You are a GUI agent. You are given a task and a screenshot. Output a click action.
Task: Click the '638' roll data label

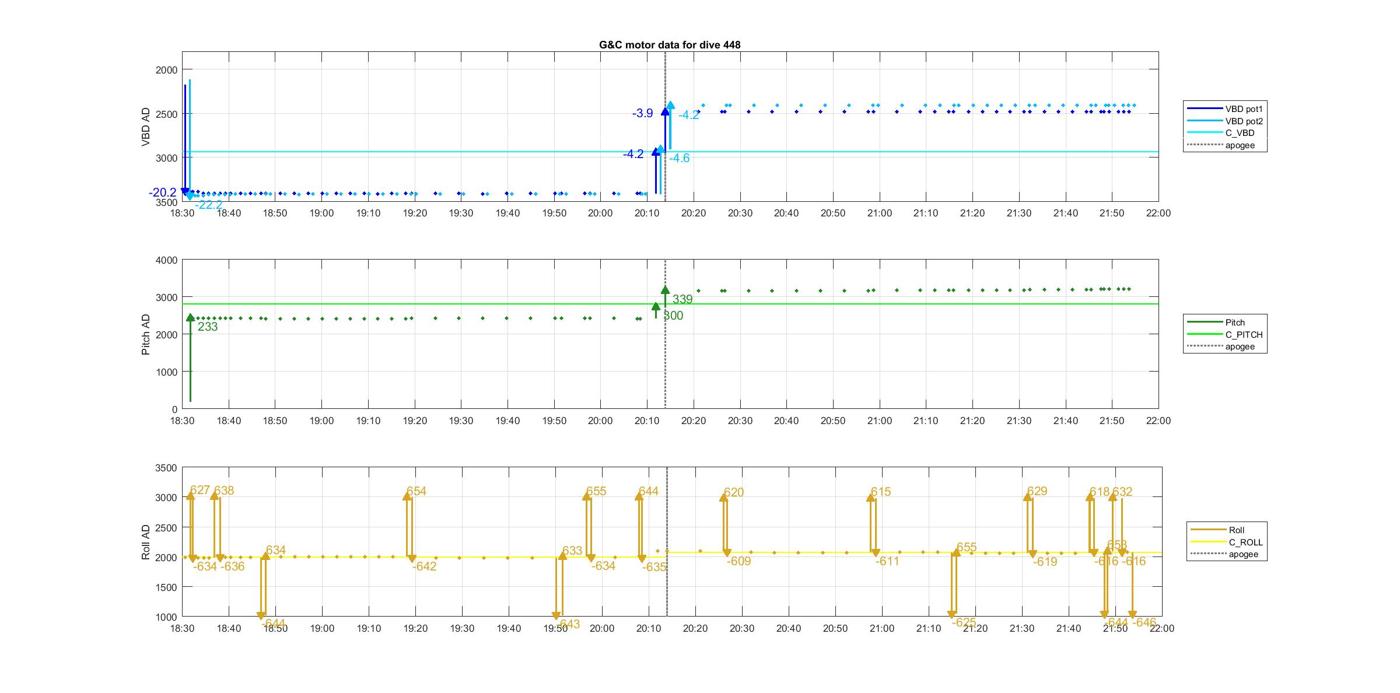(x=224, y=491)
